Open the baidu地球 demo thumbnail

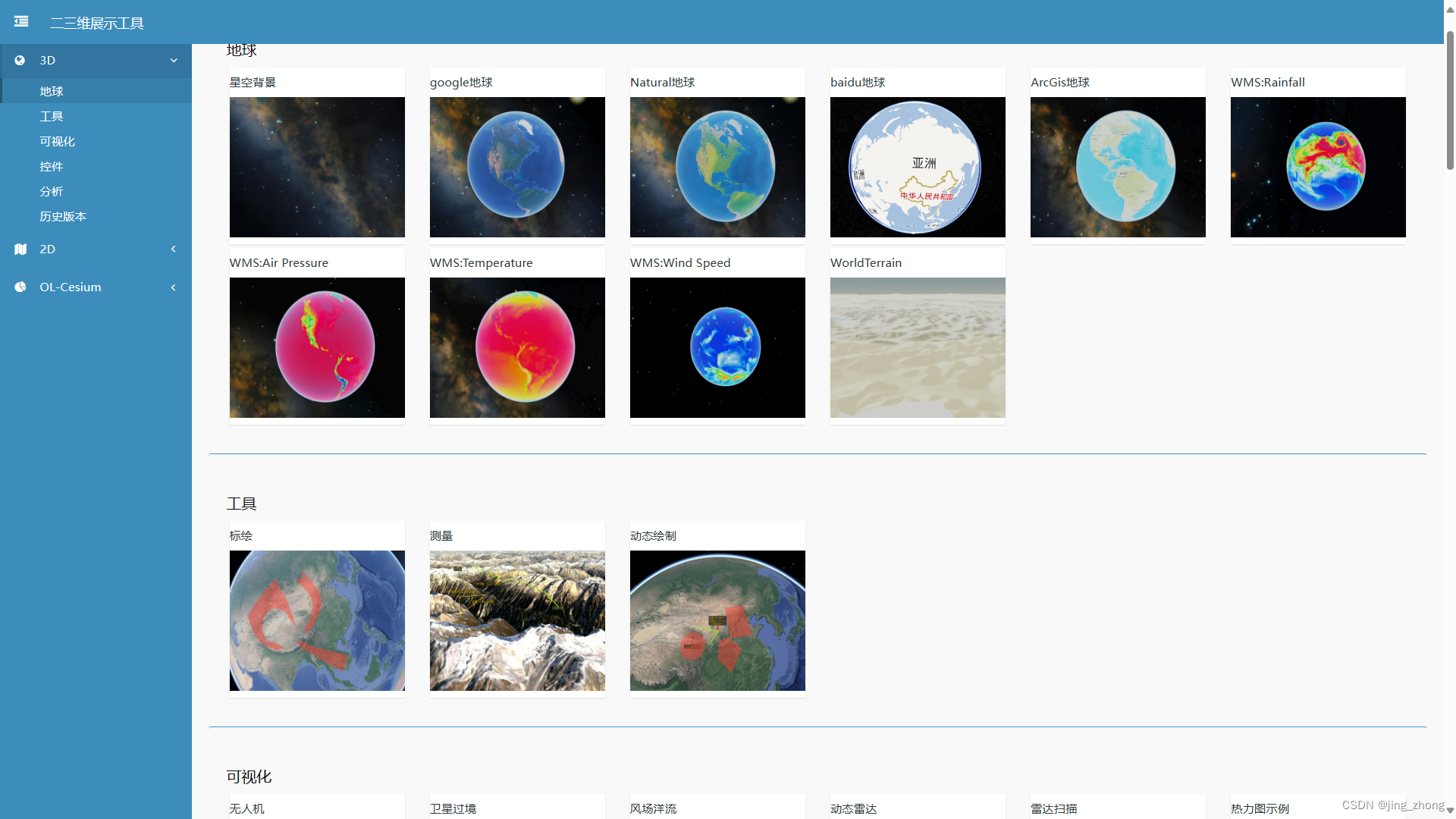(x=918, y=167)
